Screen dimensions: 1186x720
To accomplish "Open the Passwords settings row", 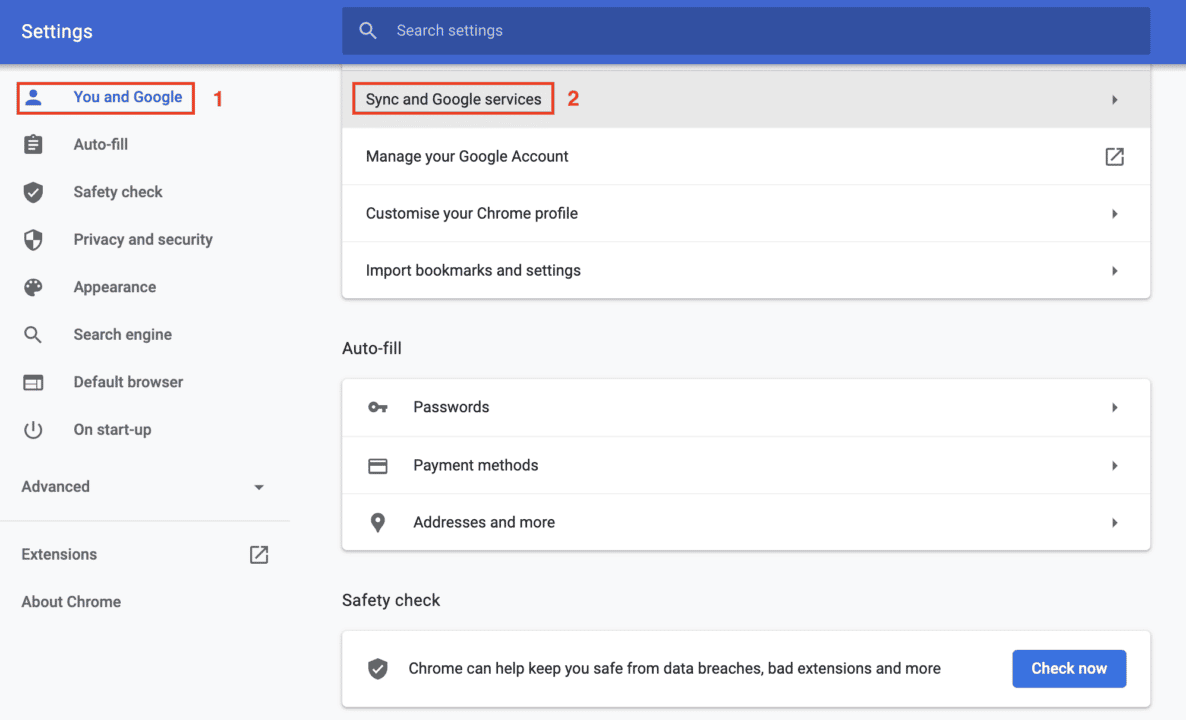I will tap(746, 408).
